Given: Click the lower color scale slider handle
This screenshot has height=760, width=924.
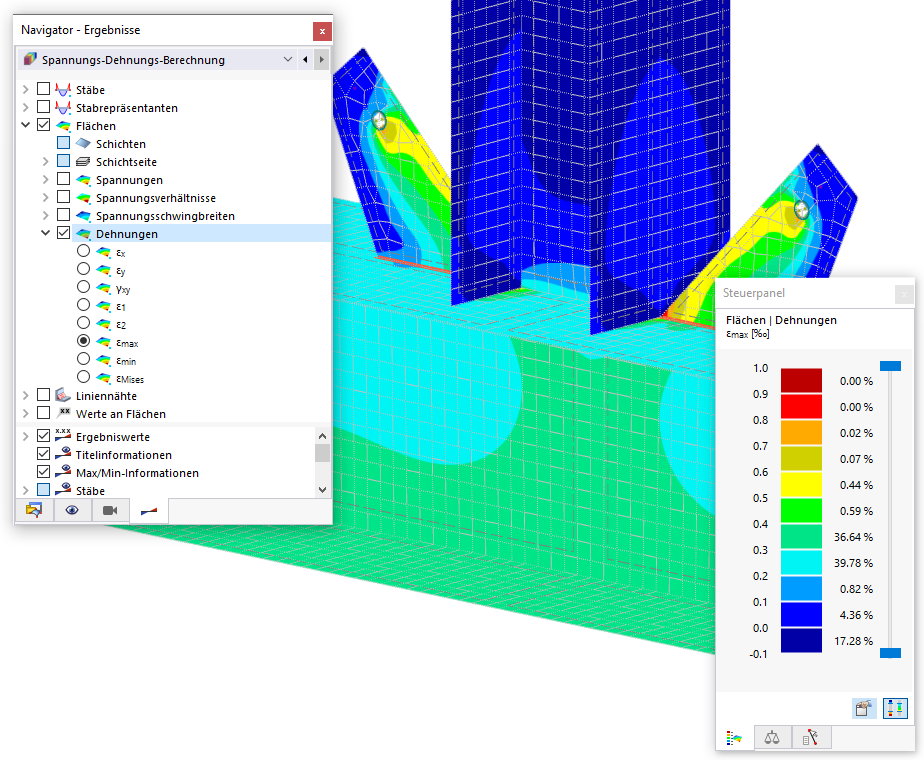Looking at the screenshot, I should [x=890, y=653].
